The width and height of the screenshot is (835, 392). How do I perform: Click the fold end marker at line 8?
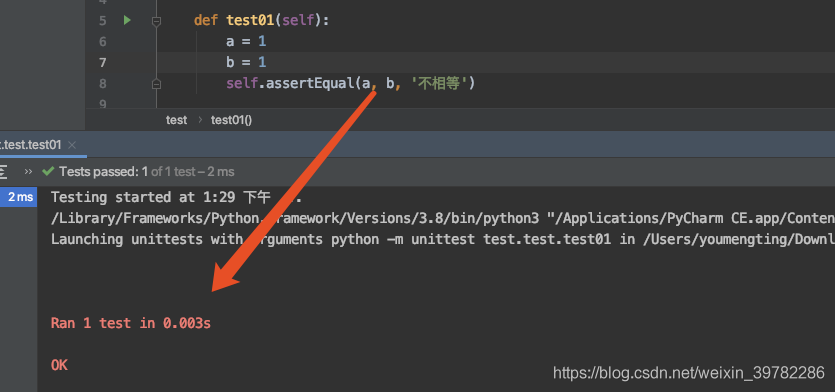[156, 84]
